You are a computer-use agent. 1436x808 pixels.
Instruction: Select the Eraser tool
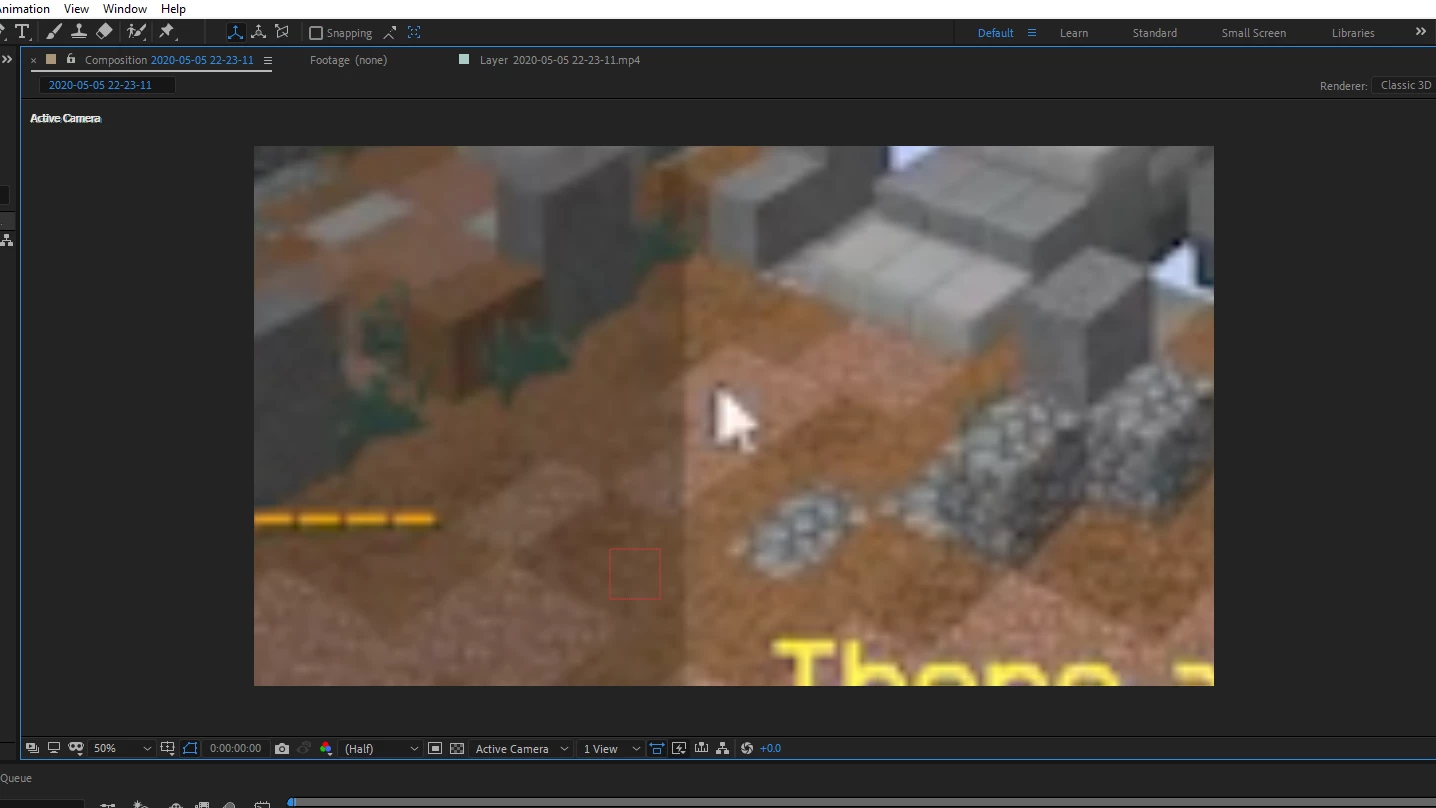(x=104, y=32)
